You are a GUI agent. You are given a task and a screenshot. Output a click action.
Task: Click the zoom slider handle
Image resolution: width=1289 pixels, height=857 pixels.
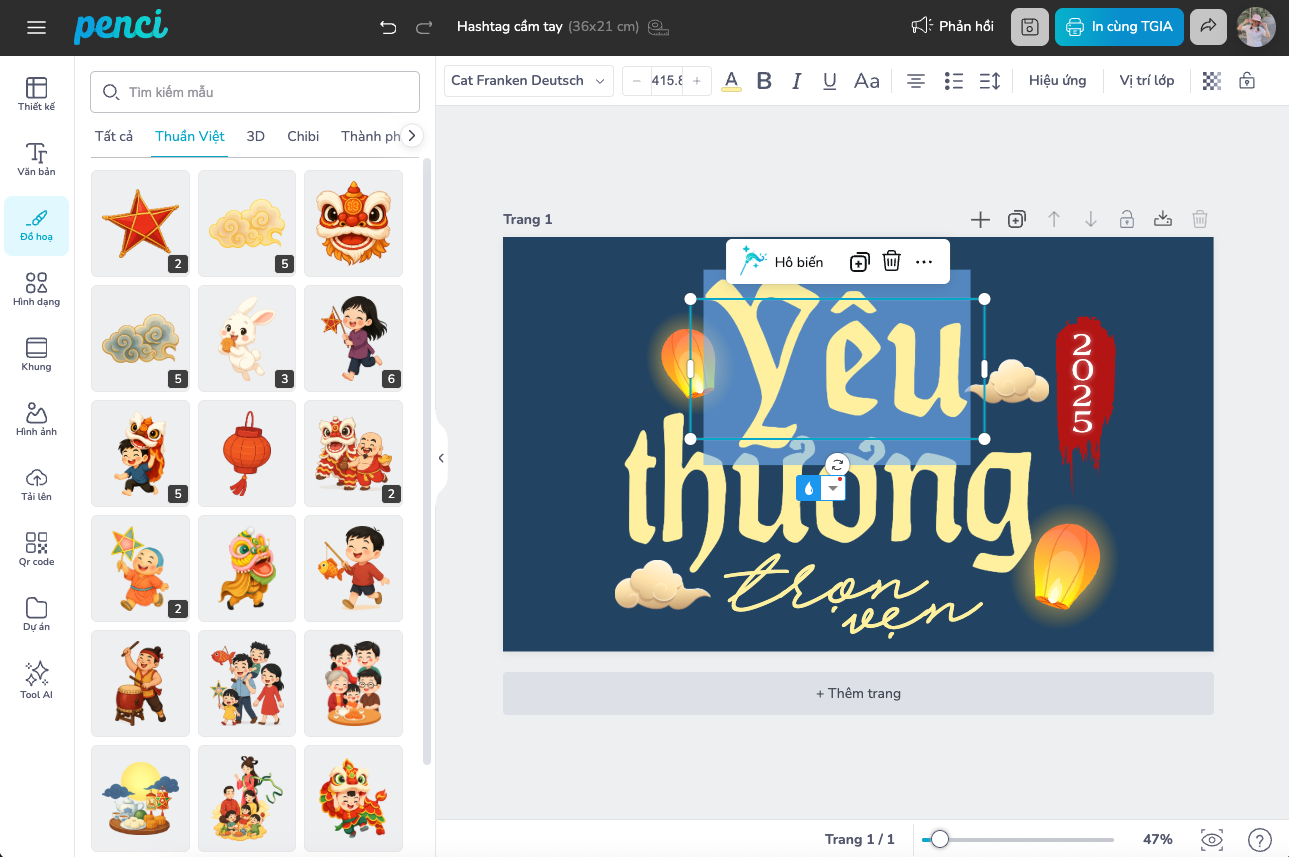939,839
